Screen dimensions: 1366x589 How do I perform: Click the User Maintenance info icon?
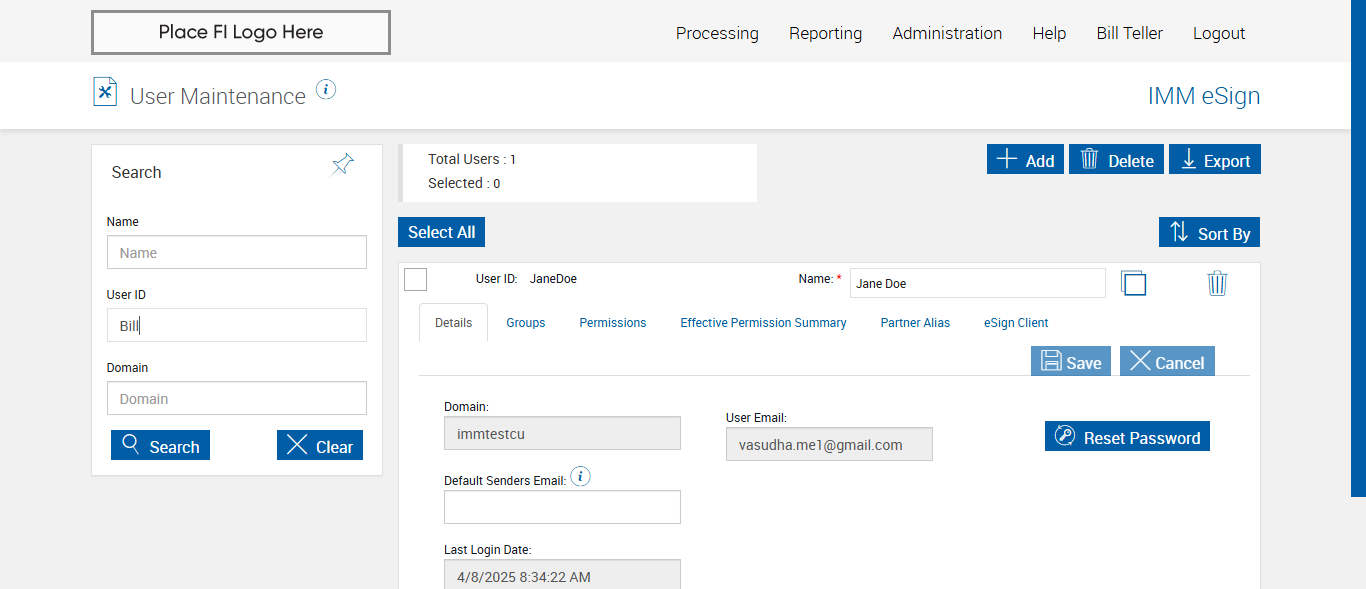point(326,90)
